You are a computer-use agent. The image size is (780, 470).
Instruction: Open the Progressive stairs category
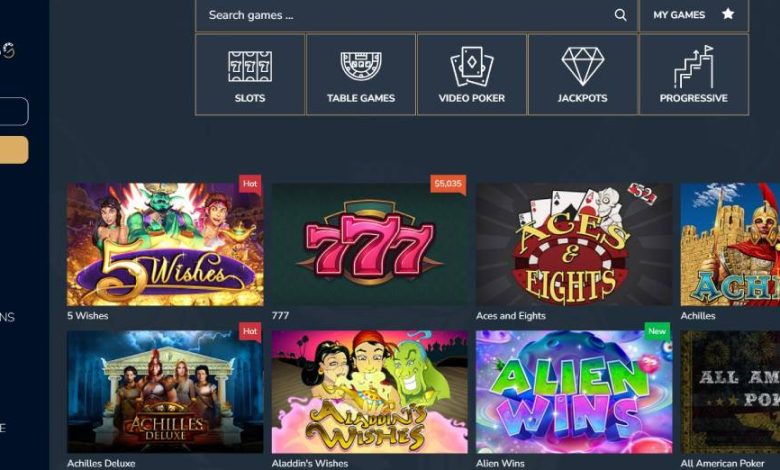(693, 75)
